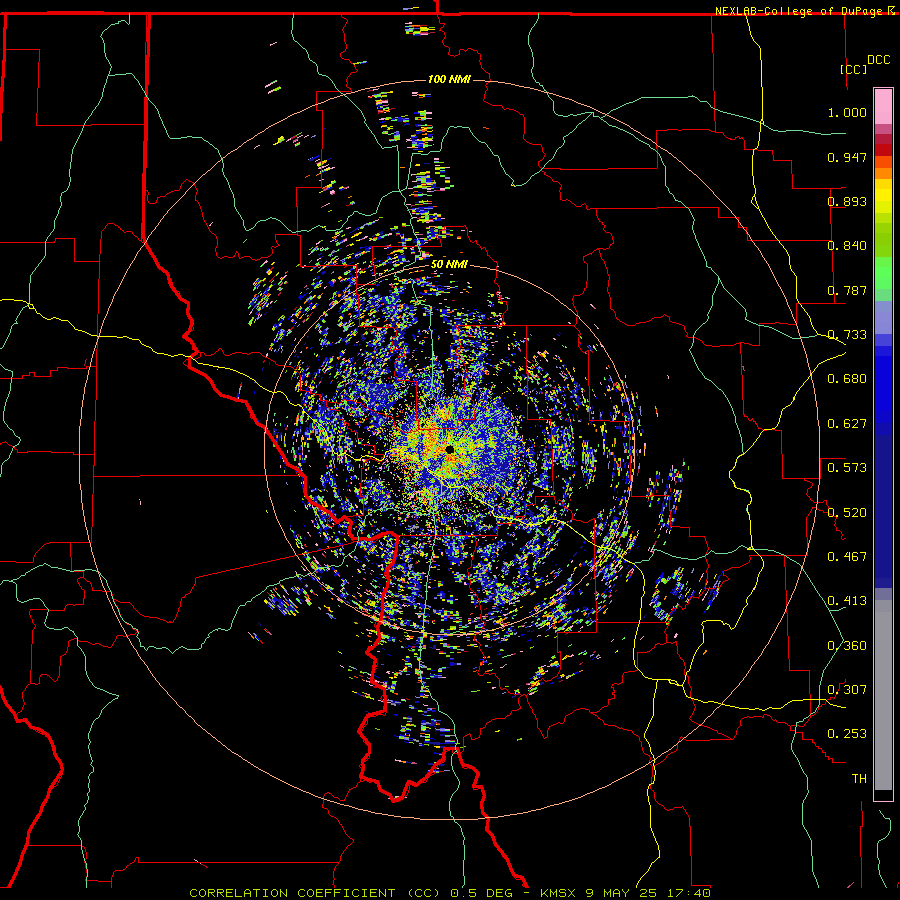Click the Correlation Coefficient caption at bottom

[x=450, y=893]
